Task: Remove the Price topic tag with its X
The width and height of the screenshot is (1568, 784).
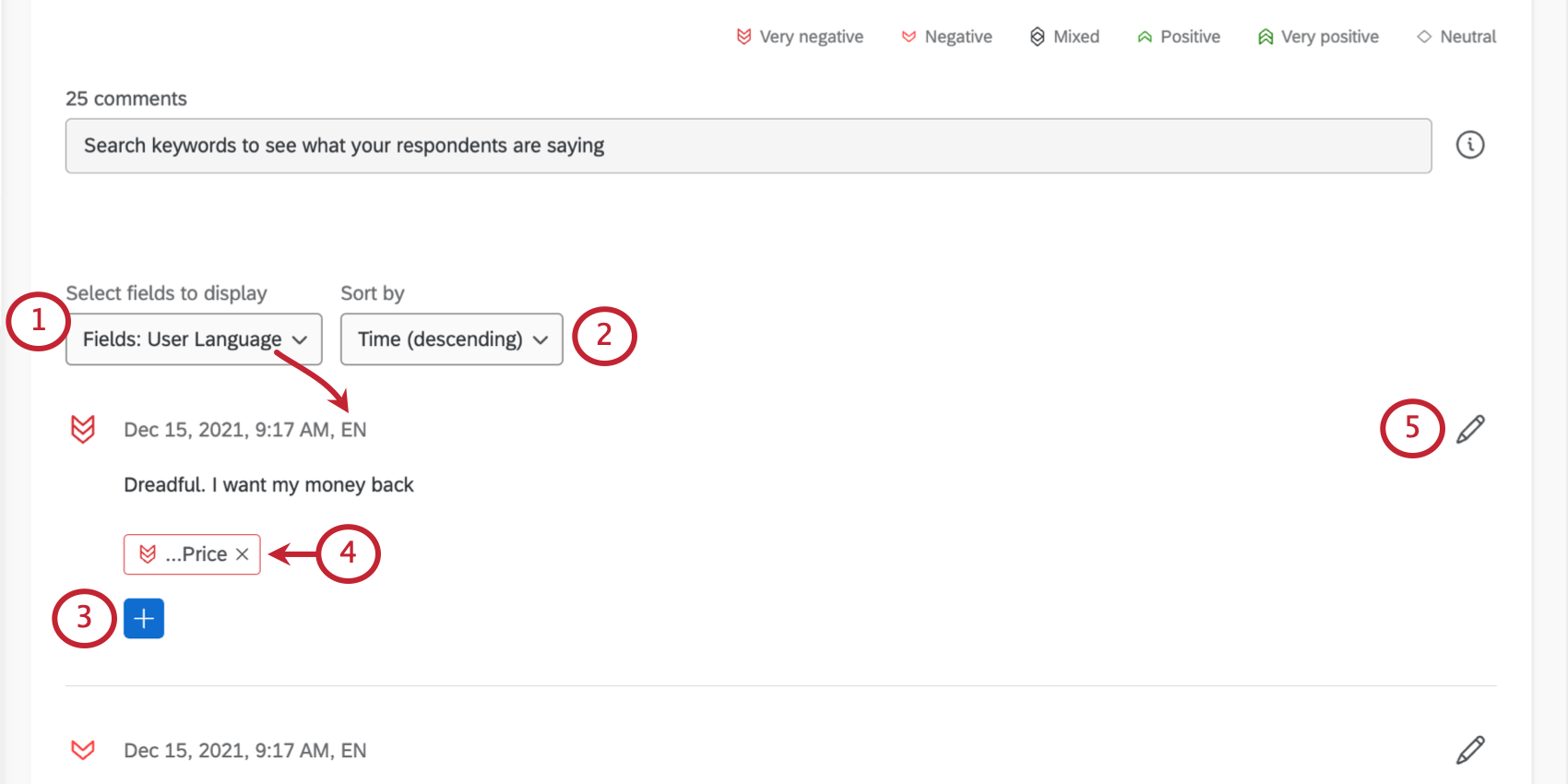Action: (x=243, y=554)
